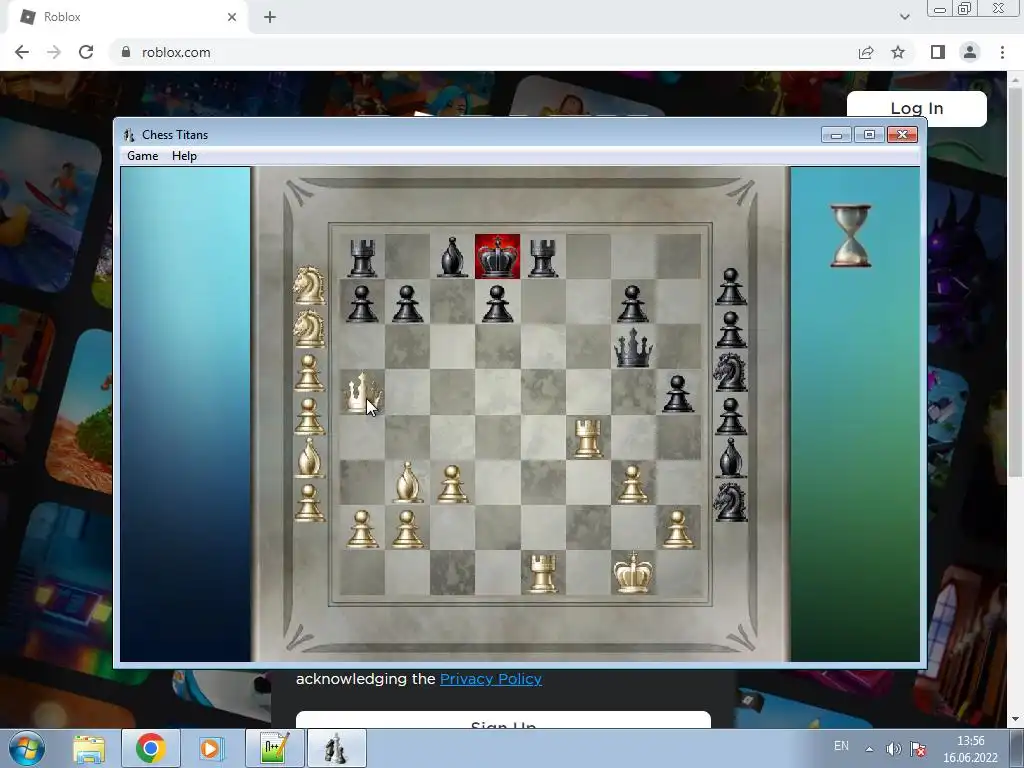The height and width of the screenshot is (768, 1024).
Task: Open the Game menu in Chess Titans
Action: [142, 156]
